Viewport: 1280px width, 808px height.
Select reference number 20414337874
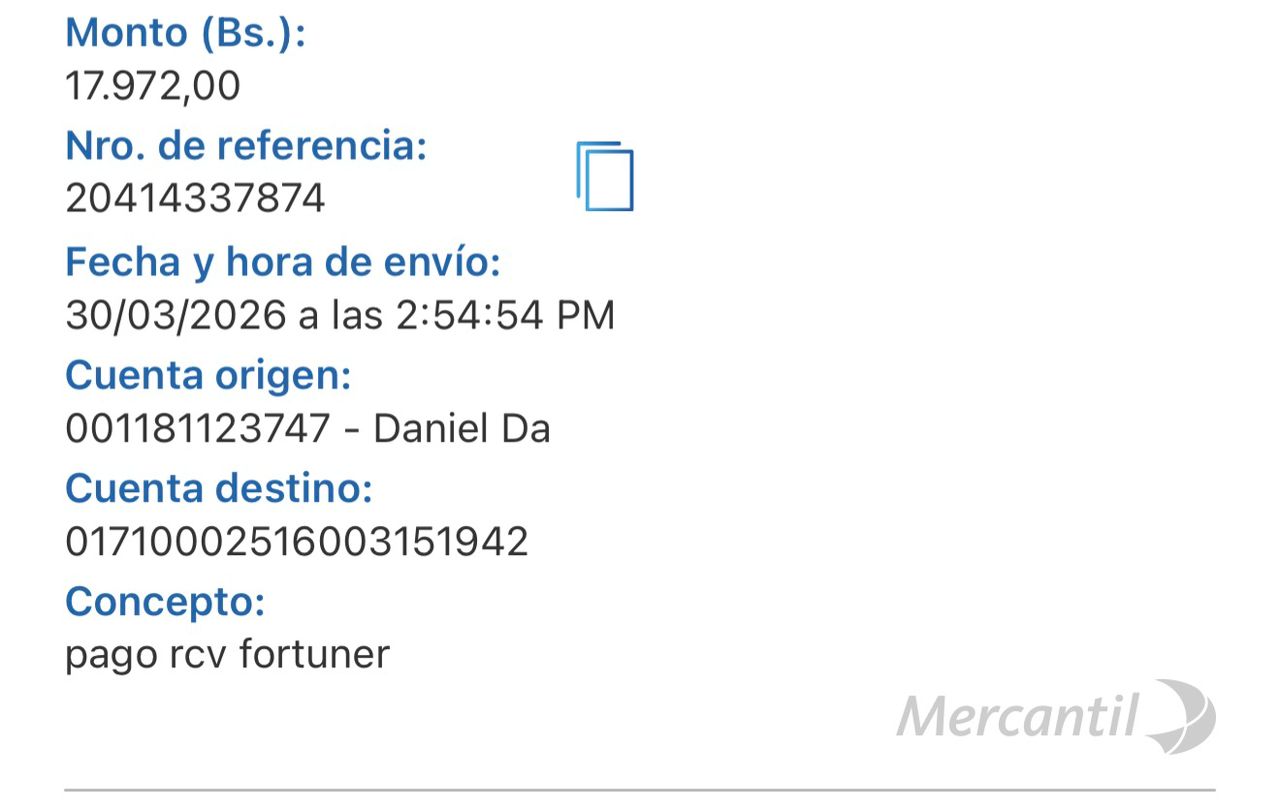tap(195, 199)
